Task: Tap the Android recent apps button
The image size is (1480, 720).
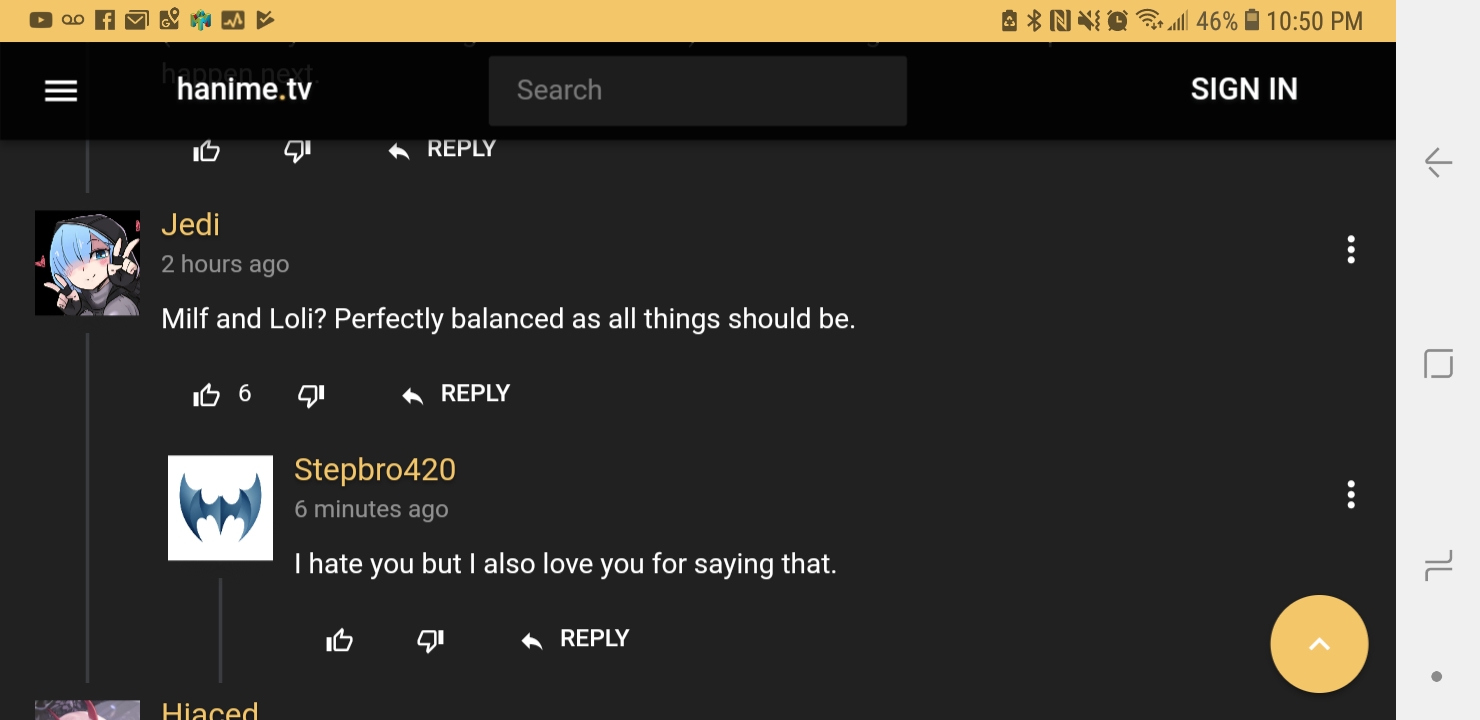Action: 1438,566
